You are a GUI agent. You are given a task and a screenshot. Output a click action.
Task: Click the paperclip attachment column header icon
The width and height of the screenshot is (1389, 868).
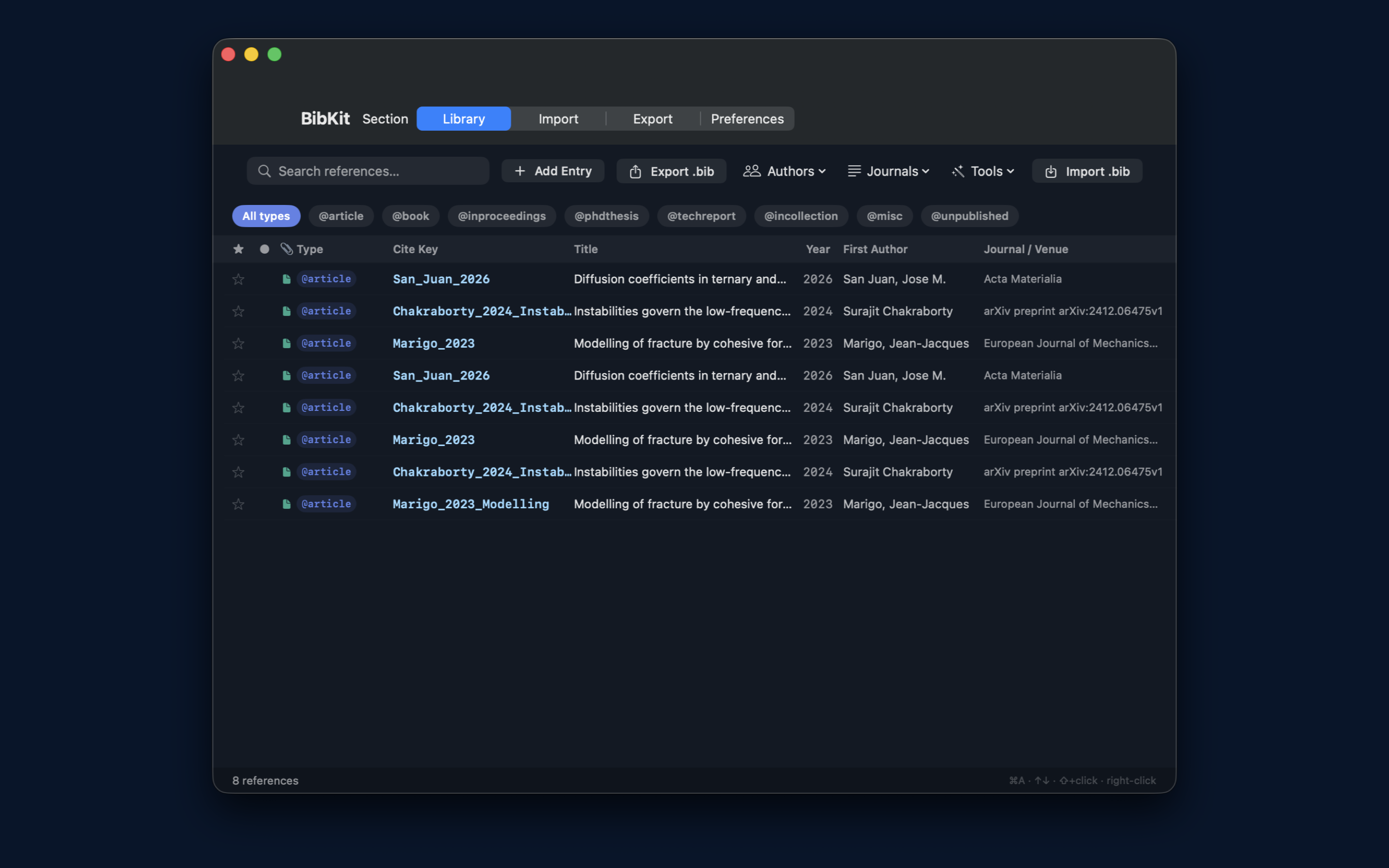point(286,248)
